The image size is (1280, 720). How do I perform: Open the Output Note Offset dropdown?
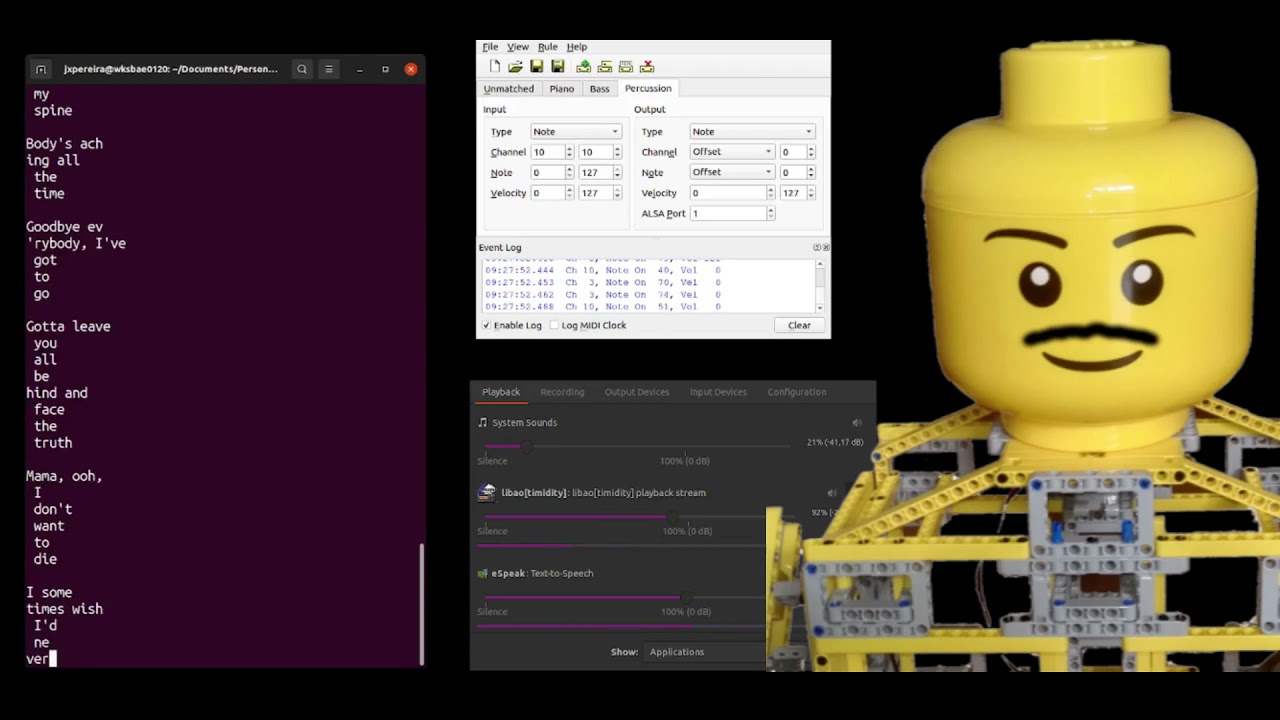[732, 172]
